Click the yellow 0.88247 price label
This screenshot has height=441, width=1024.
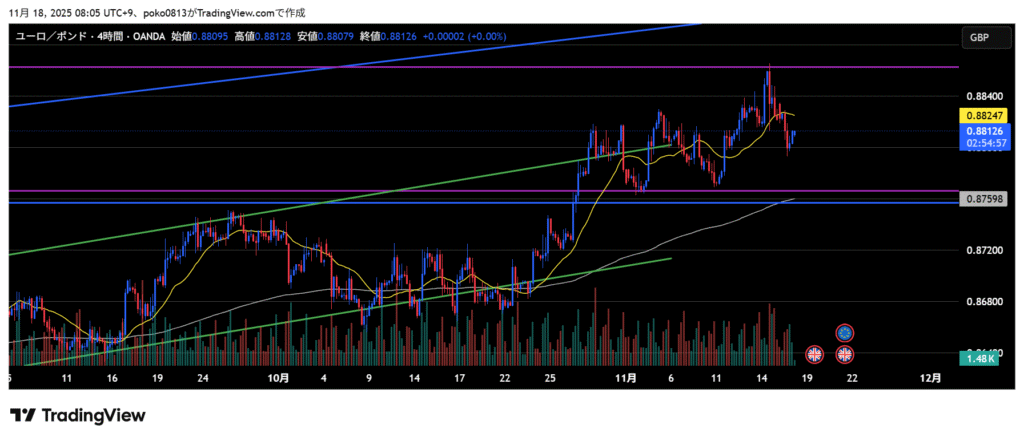point(985,116)
